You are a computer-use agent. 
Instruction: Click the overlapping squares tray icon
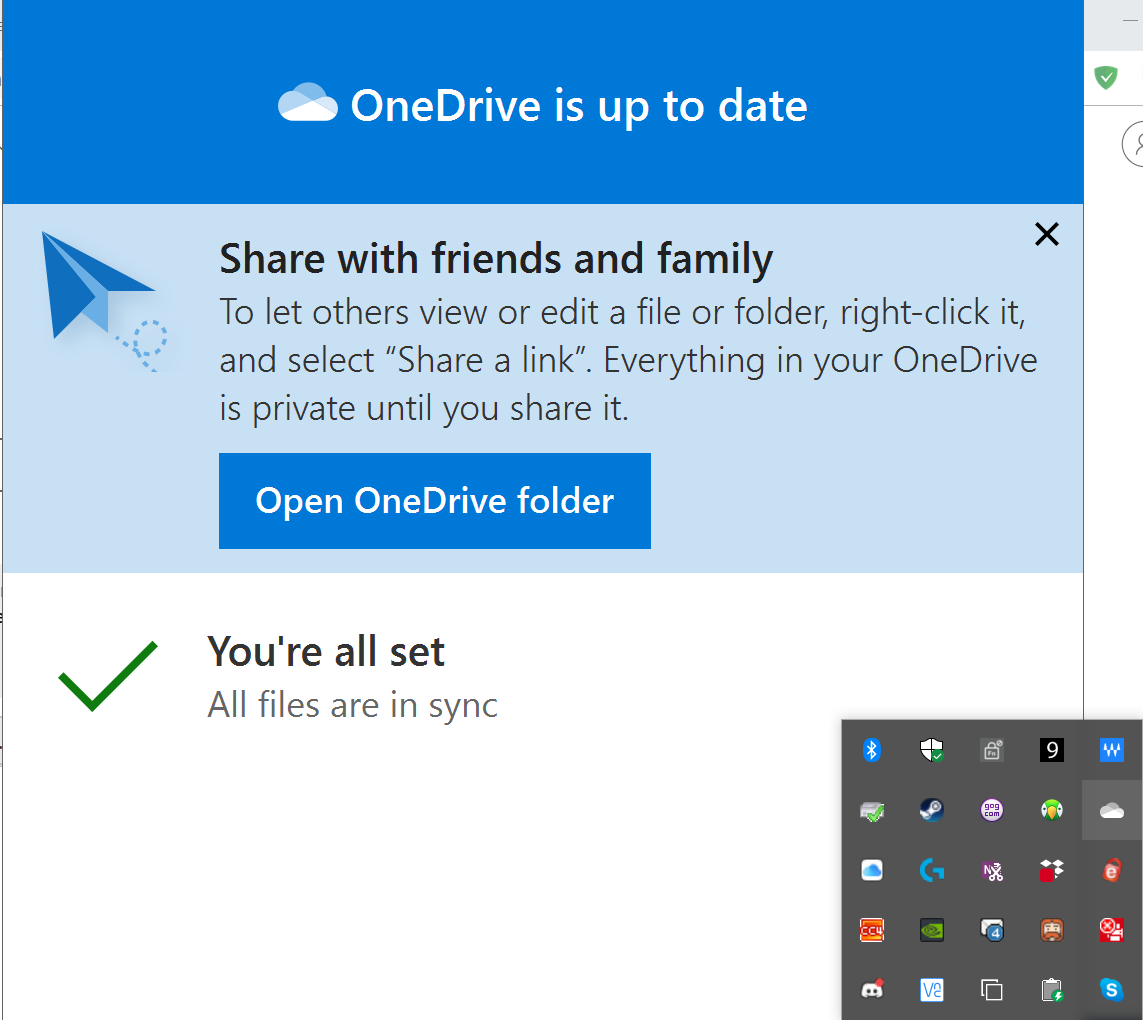[x=992, y=990]
